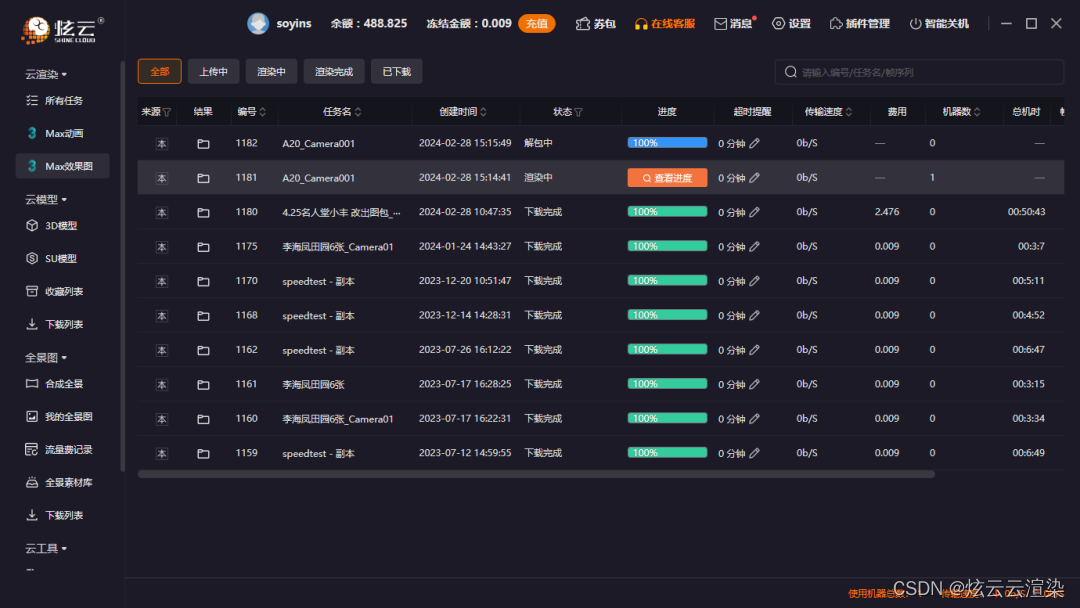
Task: Expand the 云工具 sidebar section
Action: pos(64,548)
